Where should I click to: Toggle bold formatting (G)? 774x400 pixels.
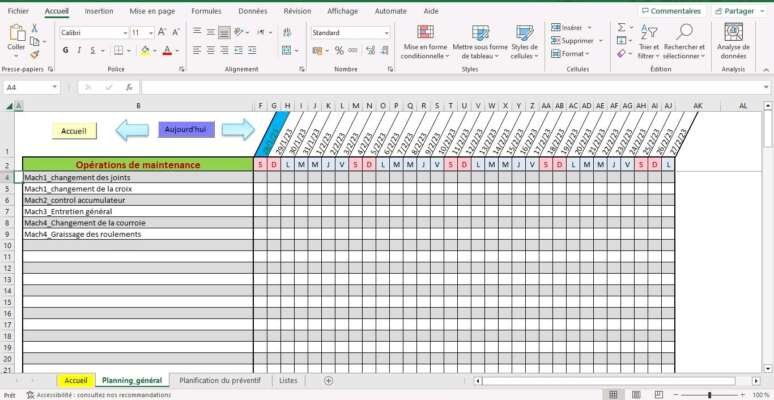(65, 50)
